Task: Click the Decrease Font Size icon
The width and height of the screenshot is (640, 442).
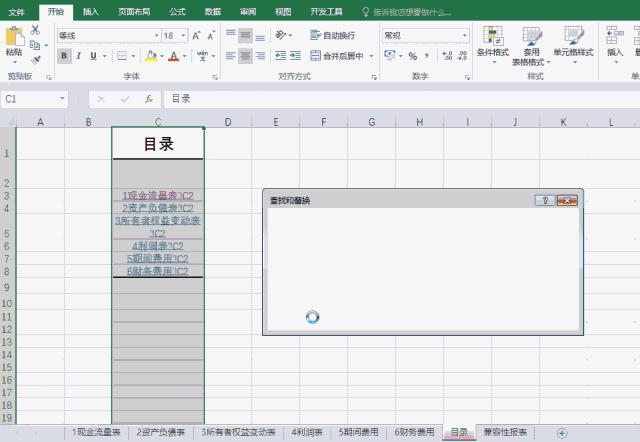Action: click(211, 36)
